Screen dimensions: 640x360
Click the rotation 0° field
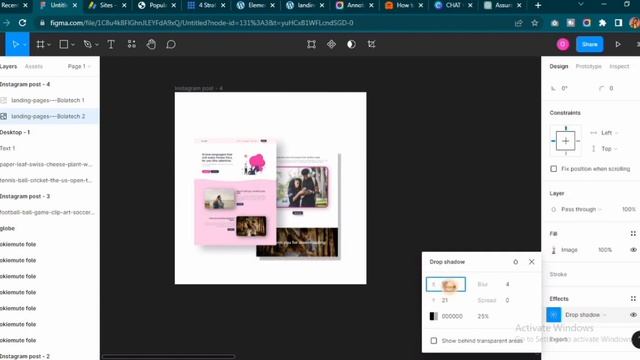565,88
